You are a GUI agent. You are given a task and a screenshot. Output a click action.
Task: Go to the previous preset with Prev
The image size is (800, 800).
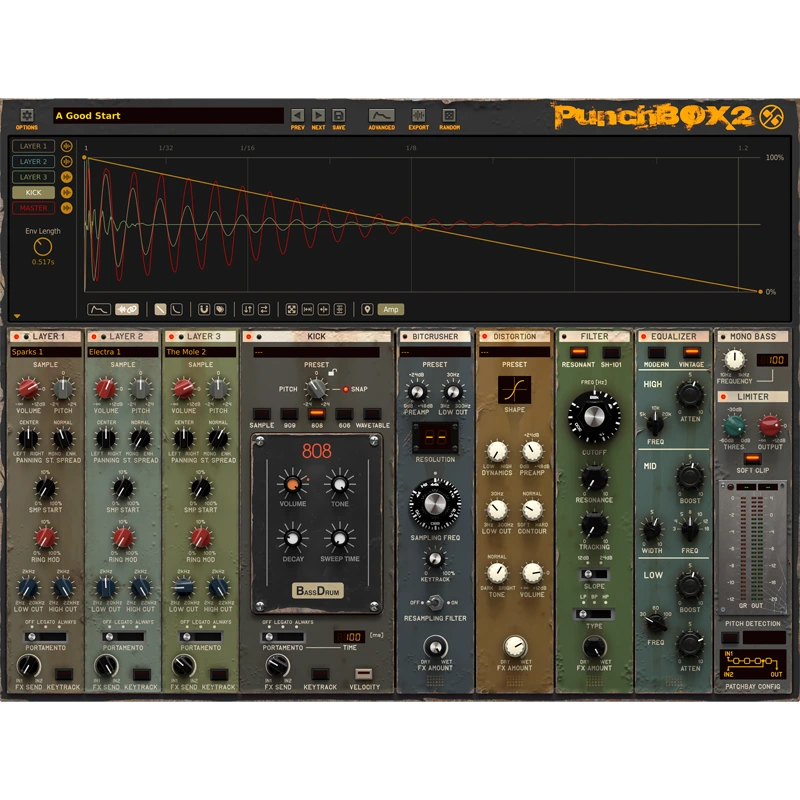[297, 115]
